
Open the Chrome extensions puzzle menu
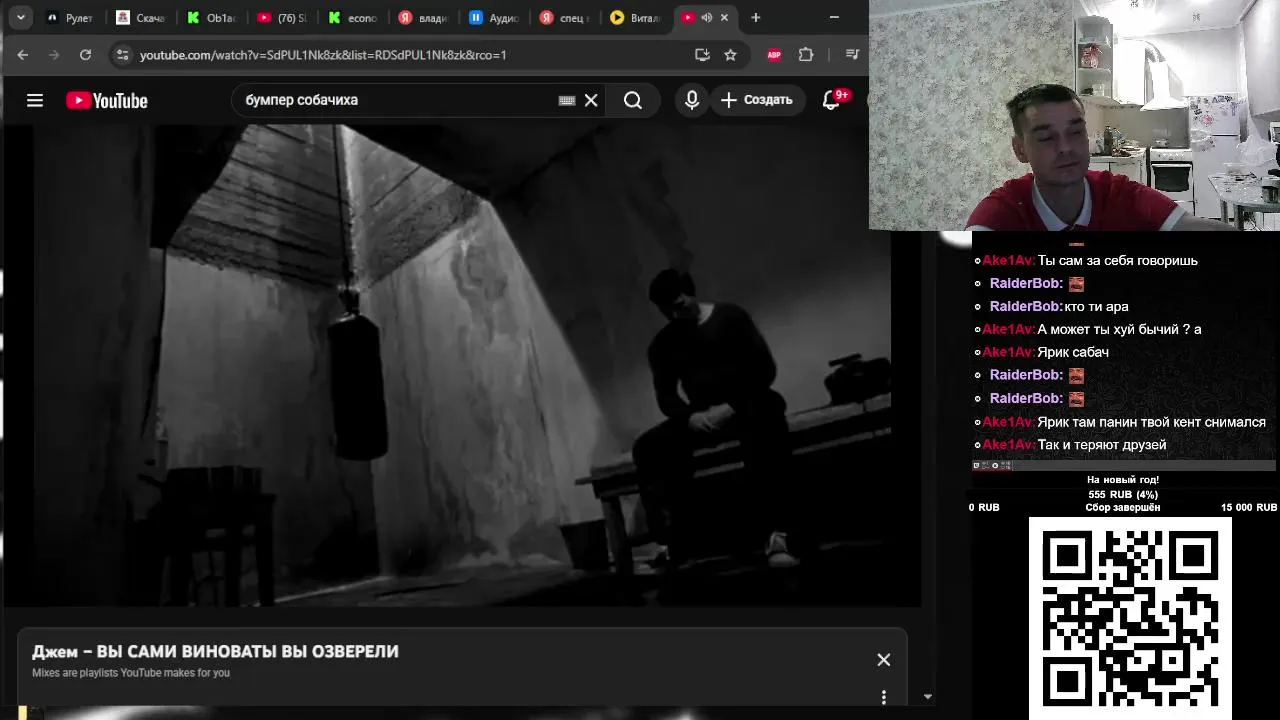click(806, 55)
